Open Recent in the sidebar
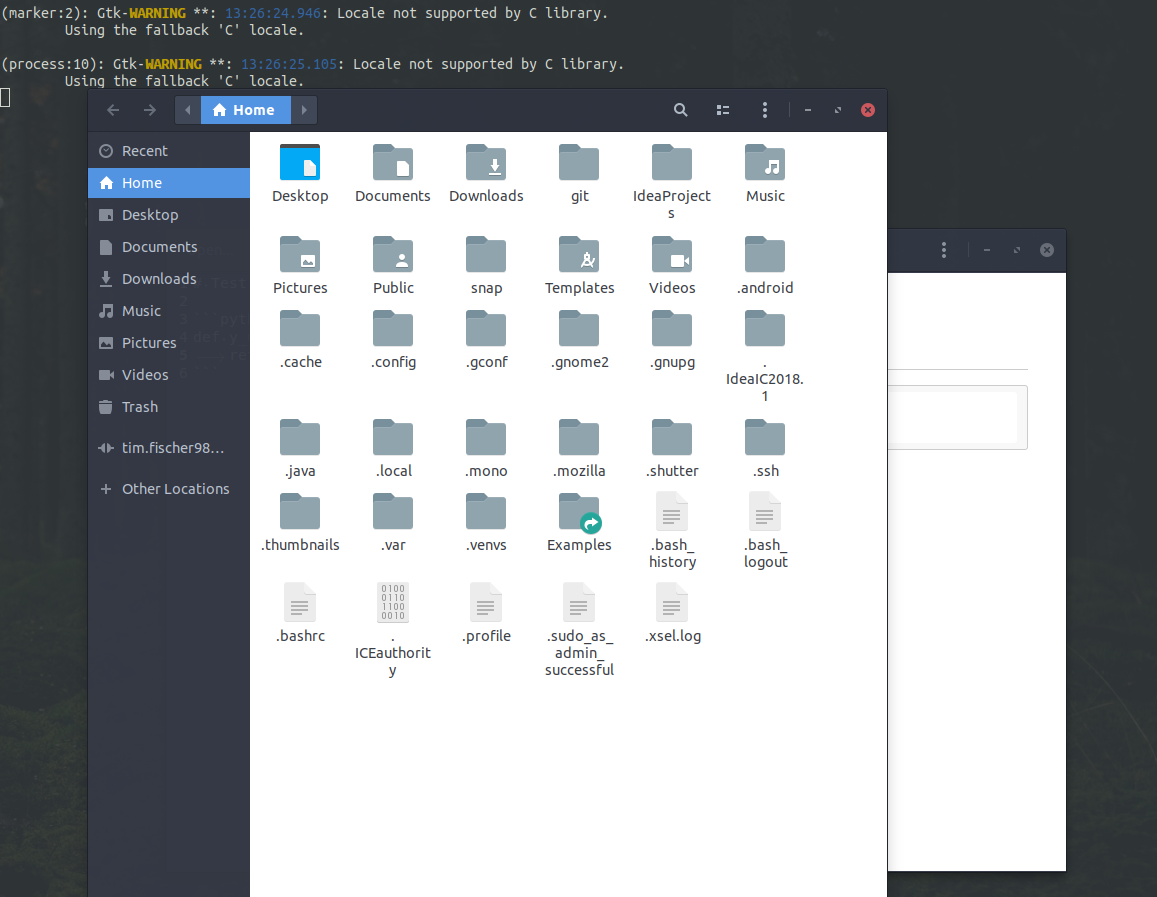 [169, 150]
